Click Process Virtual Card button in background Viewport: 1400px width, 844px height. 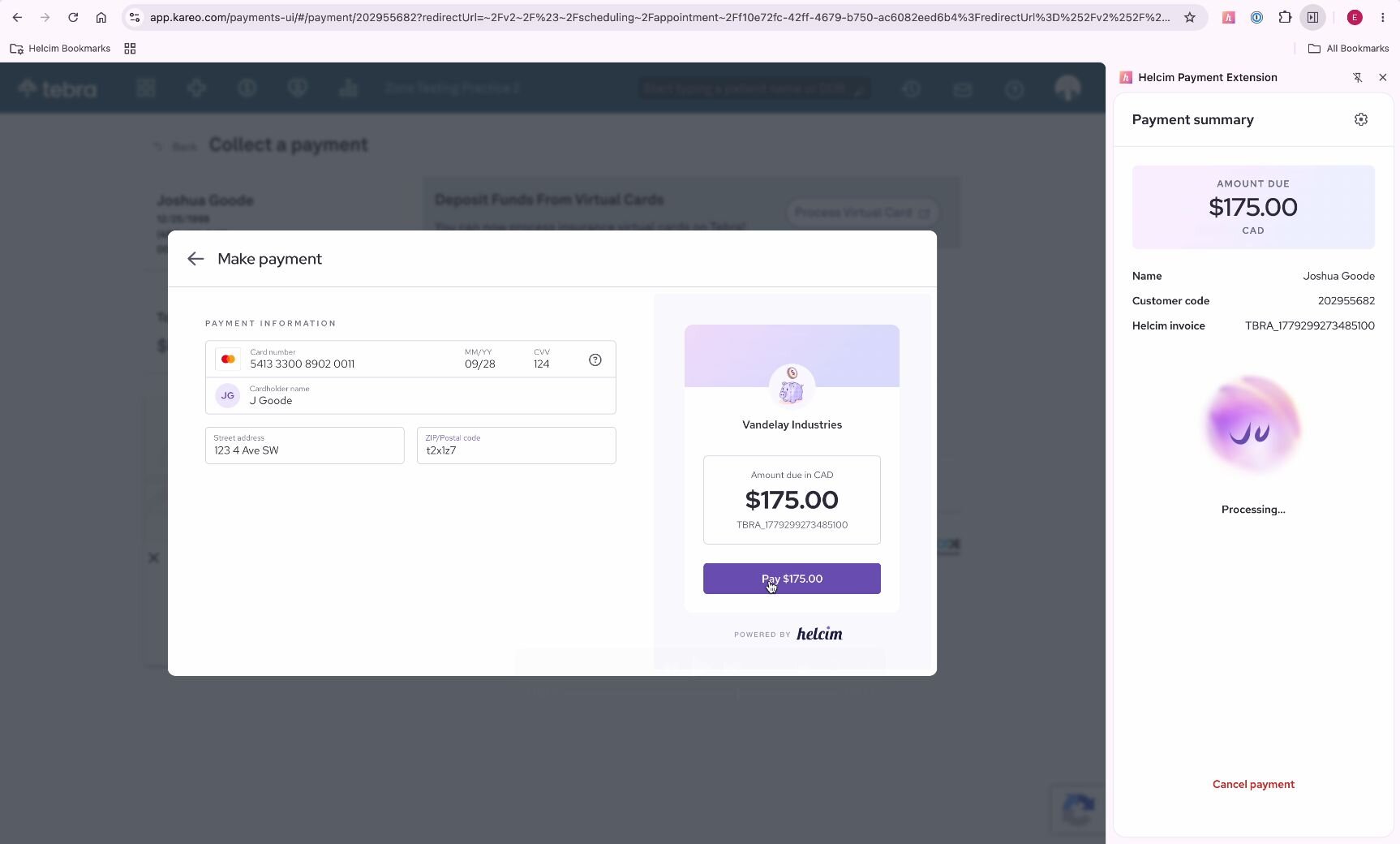pos(862,213)
